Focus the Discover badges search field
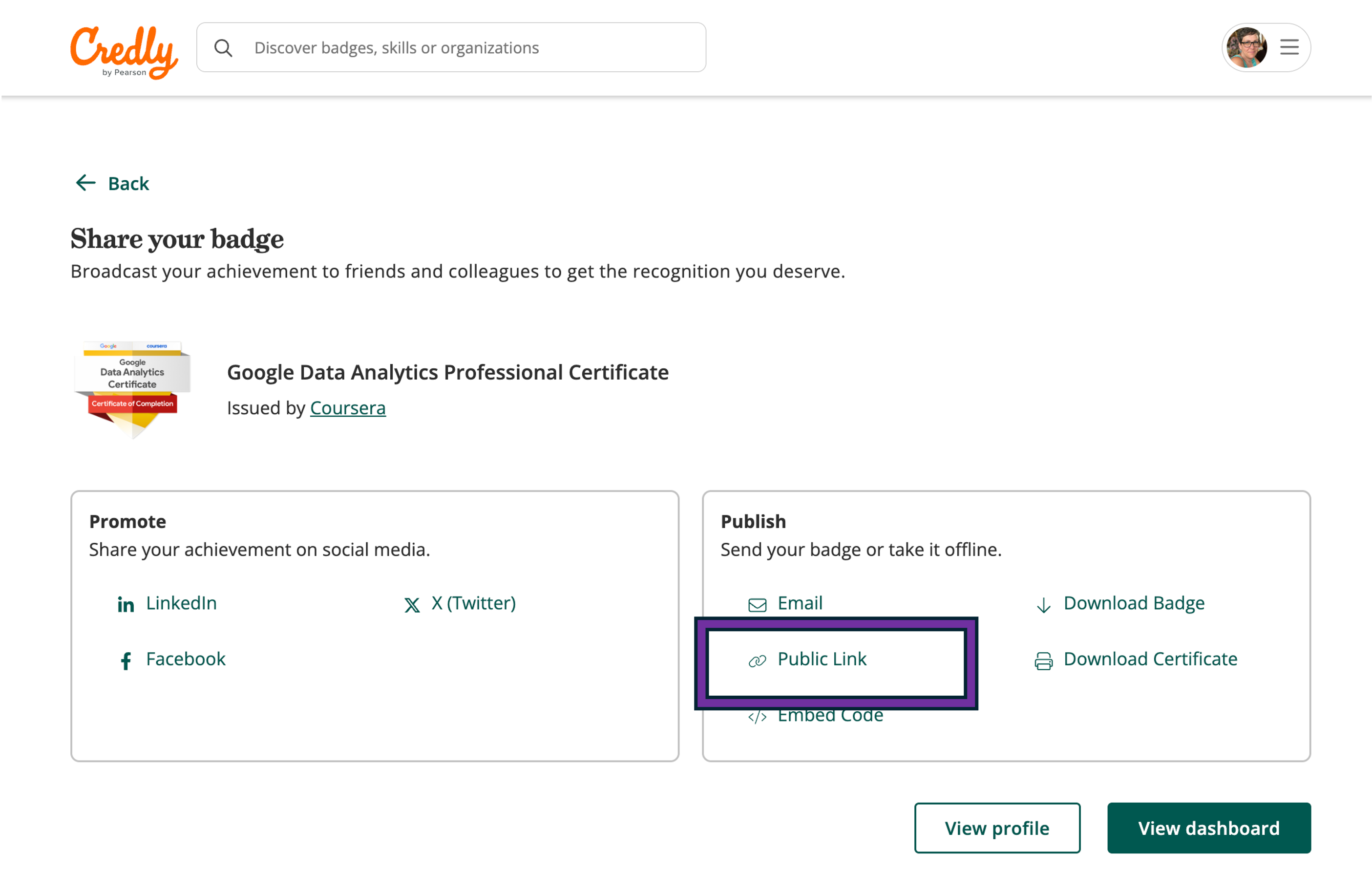Image resolution: width=1372 pixels, height=893 pixels. tap(451, 47)
